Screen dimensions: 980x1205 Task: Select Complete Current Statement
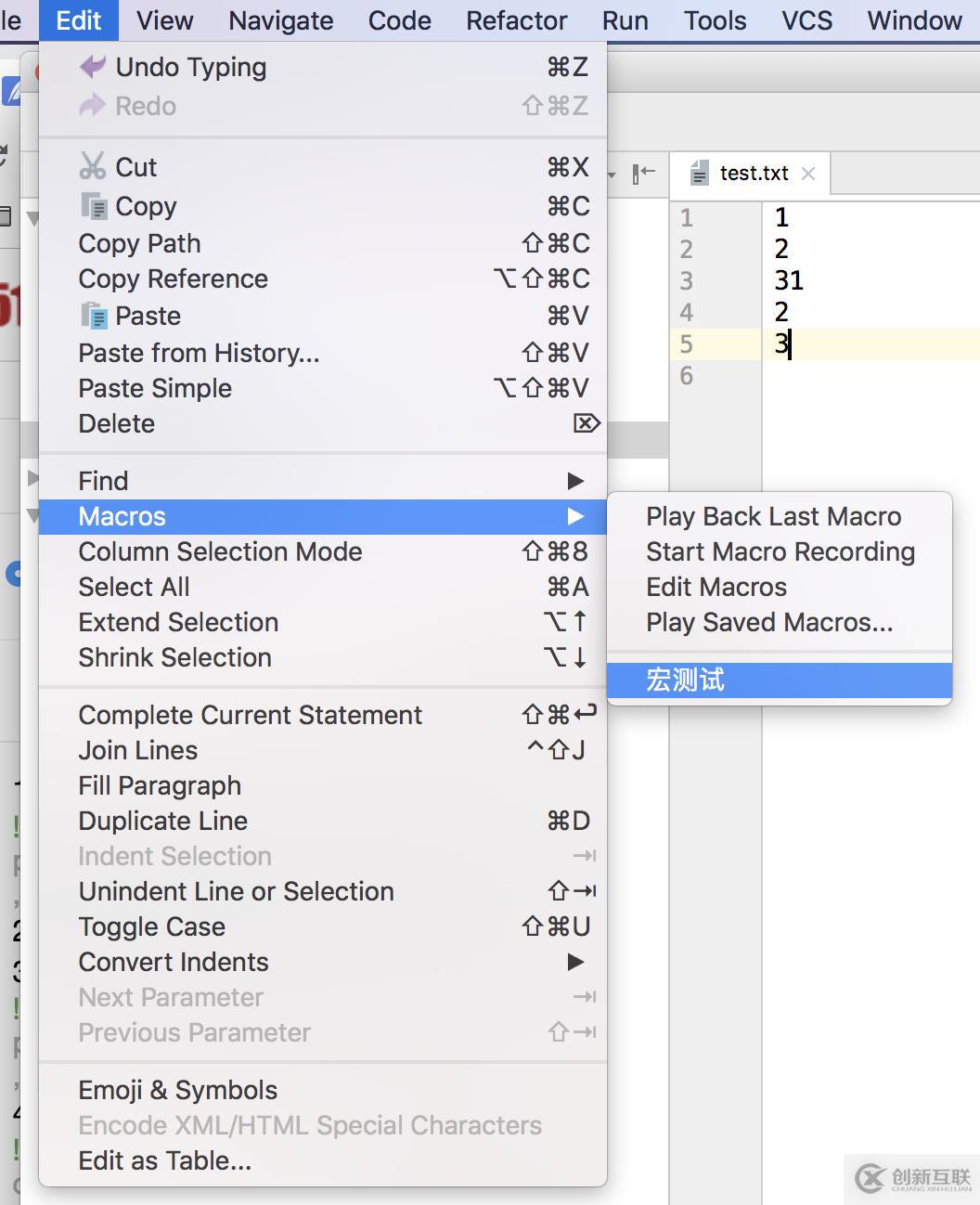tap(323, 715)
